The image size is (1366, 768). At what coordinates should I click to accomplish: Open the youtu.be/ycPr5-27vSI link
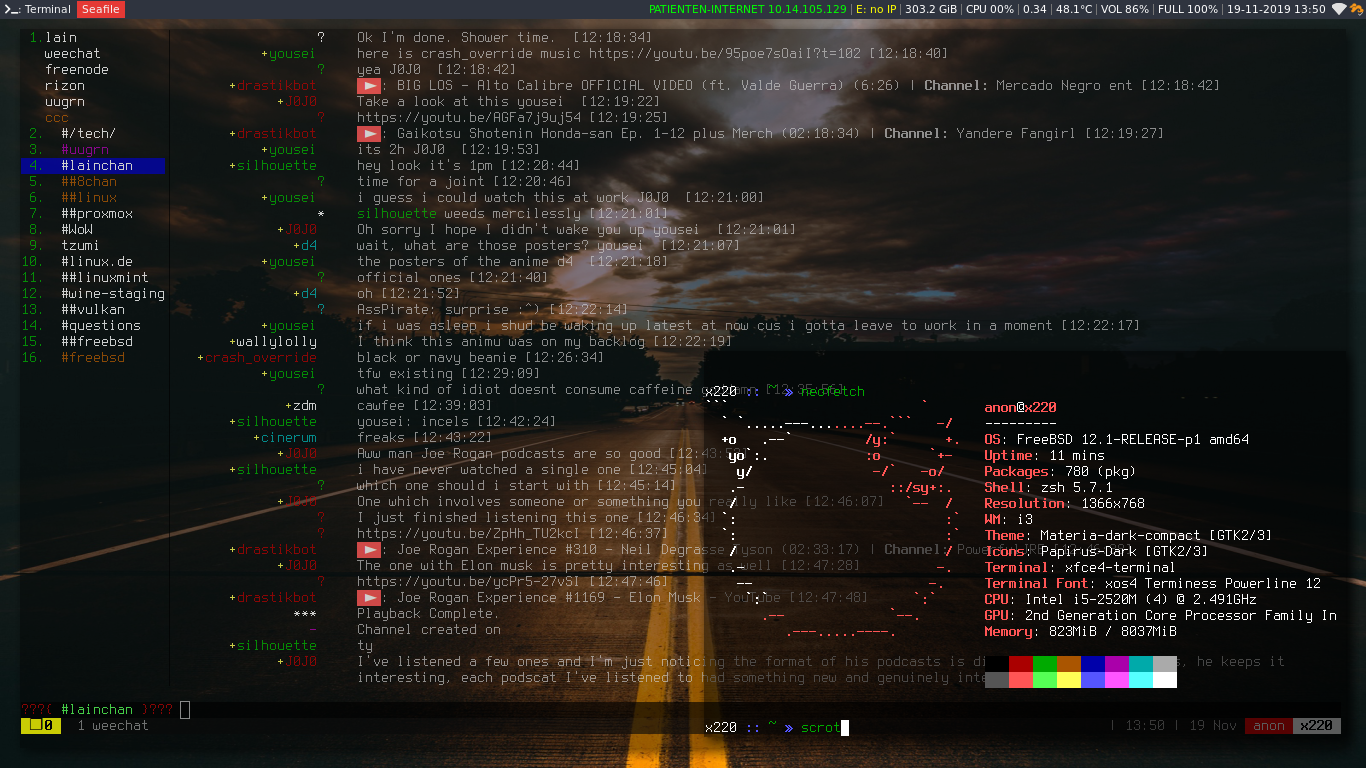click(469, 582)
